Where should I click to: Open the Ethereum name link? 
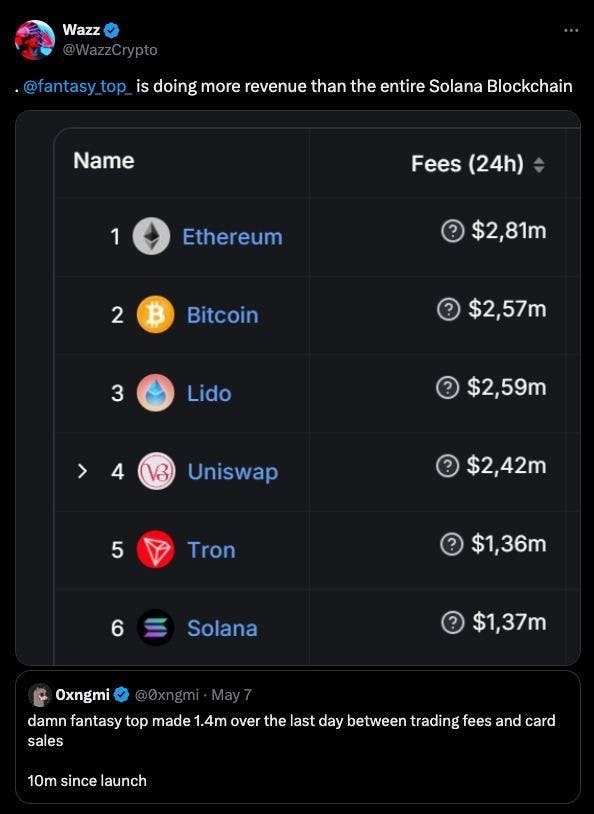(233, 237)
